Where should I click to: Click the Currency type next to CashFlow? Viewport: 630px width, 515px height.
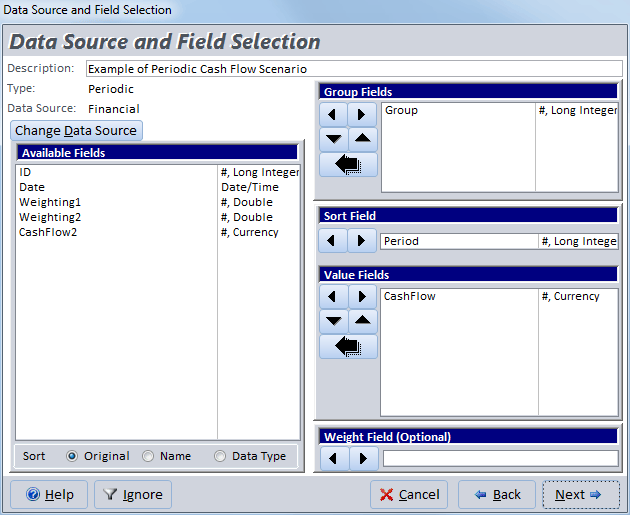coord(571,296)
